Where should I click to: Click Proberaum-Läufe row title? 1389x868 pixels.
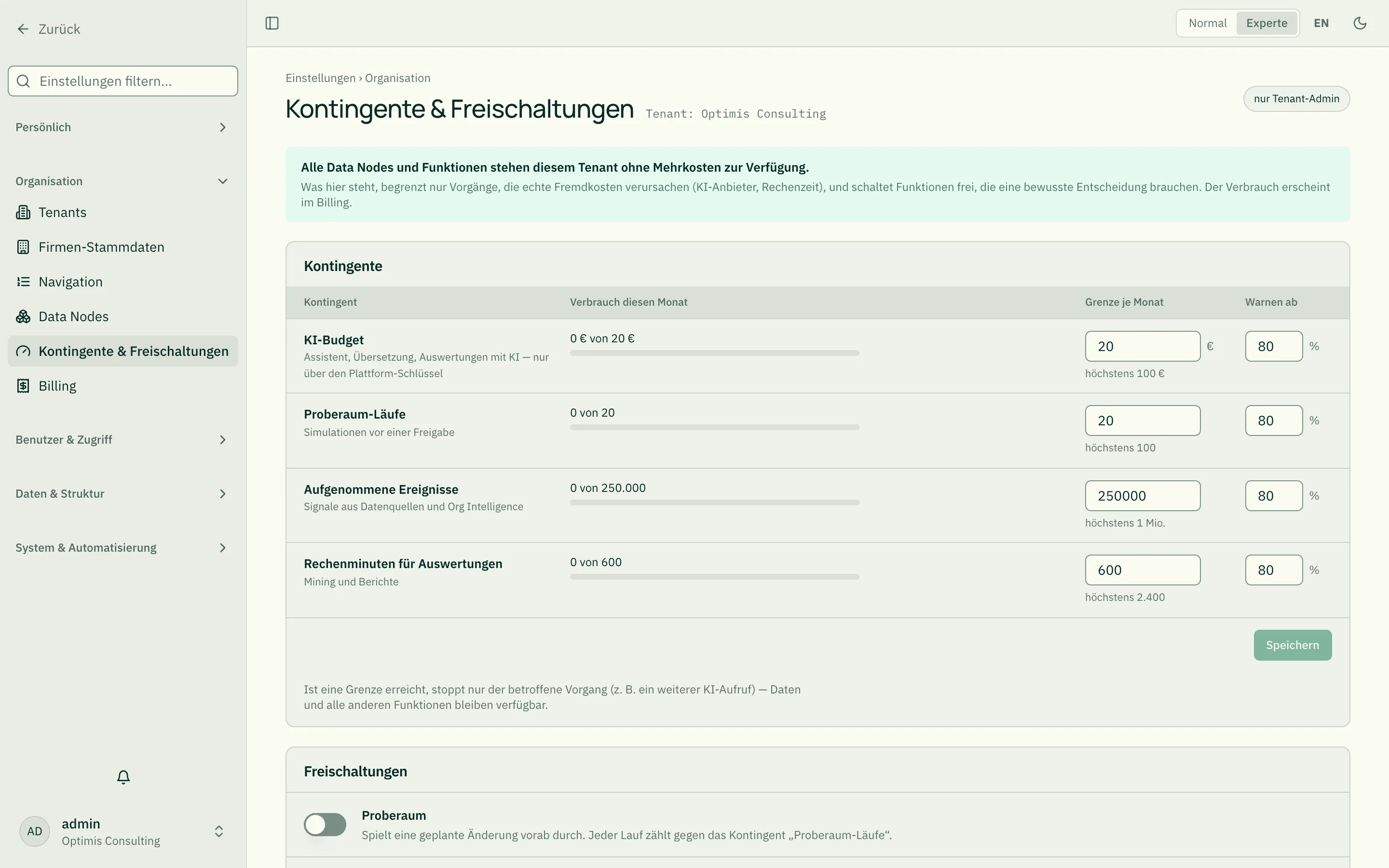pyautogui.click(x=354, y=415)
